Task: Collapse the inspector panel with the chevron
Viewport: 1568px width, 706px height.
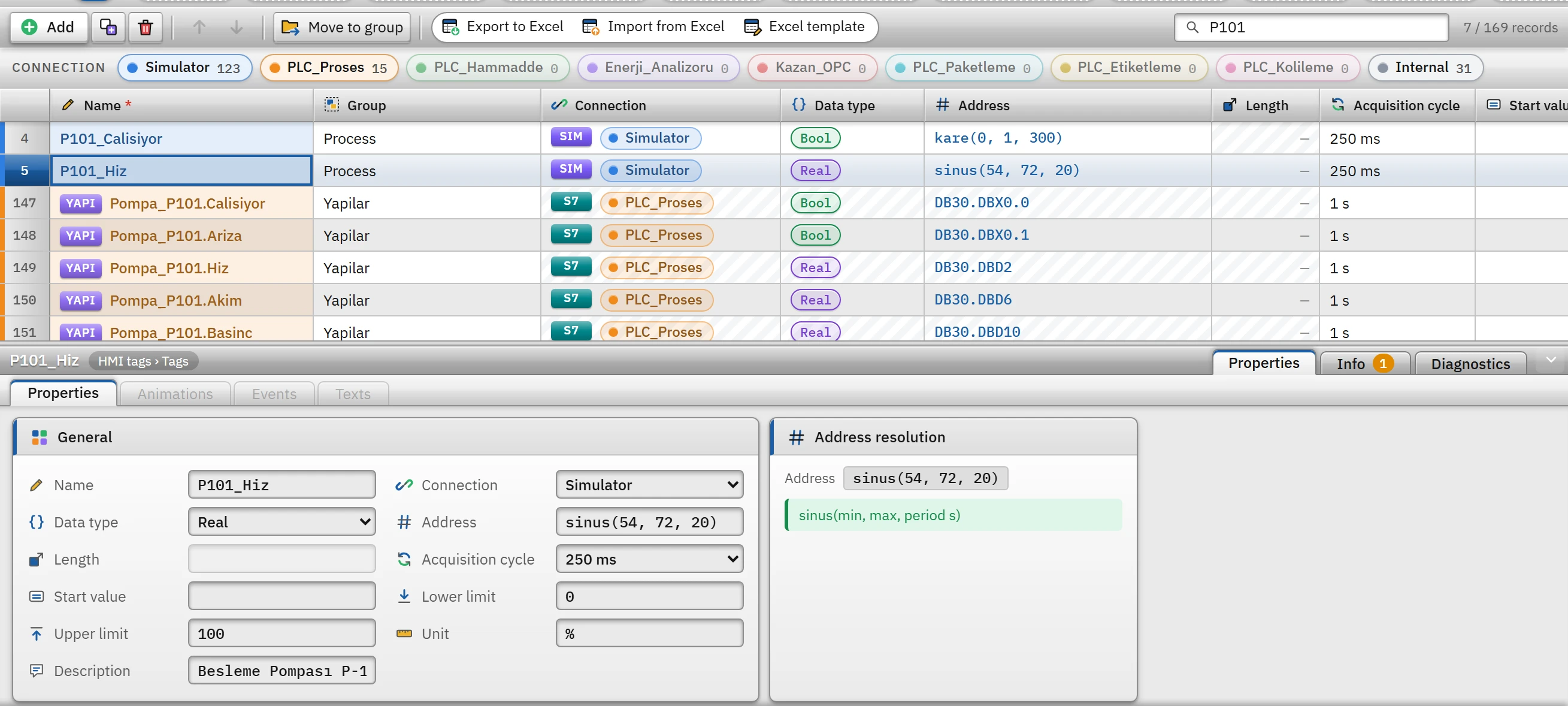Action: pyautogui.click(x=1551, y=360)
